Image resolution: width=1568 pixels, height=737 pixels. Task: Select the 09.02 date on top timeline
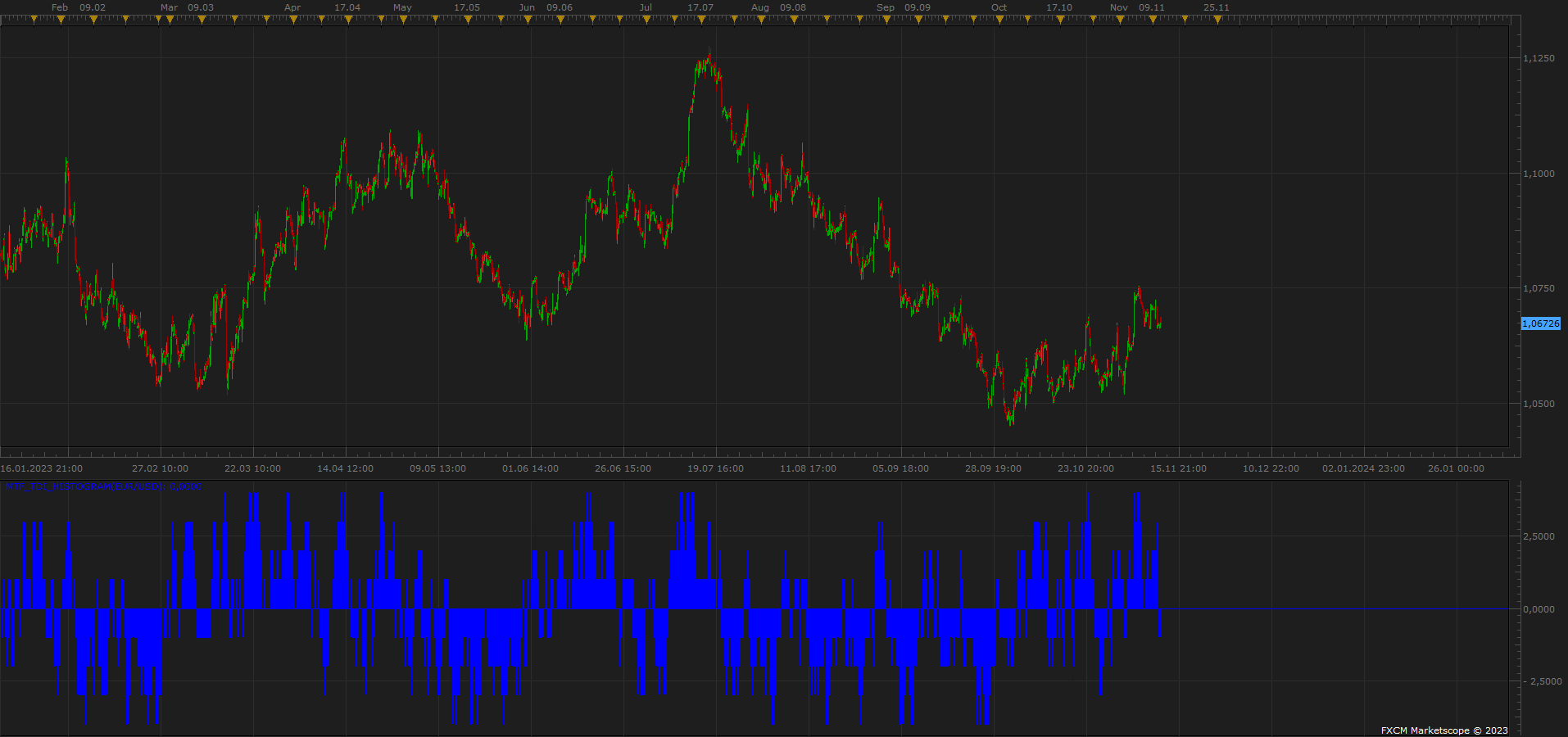(x=93, y=7)
